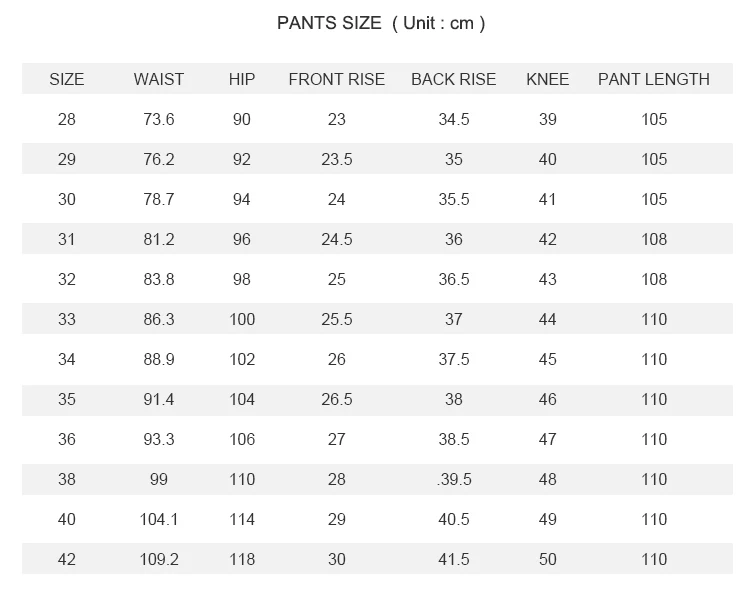Click front rise value 24.5
This screenshot has height=609, width=750.
point(337,239)
